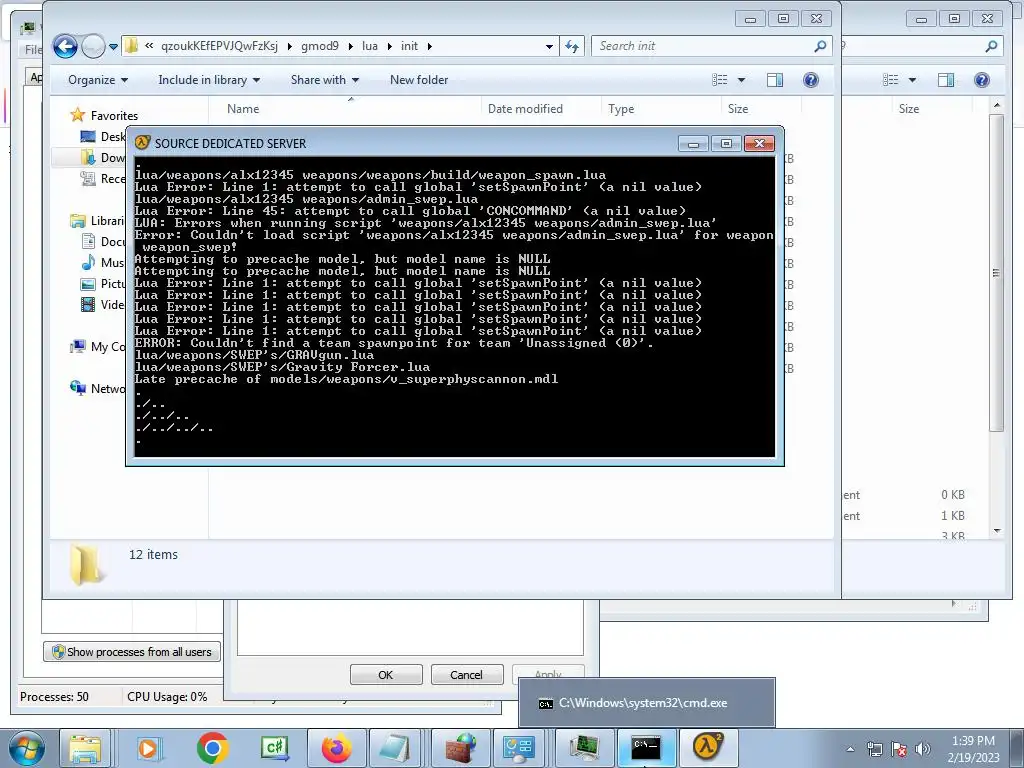
Task: Show hidden tray icons arrow
Action: tap(850, 749)
